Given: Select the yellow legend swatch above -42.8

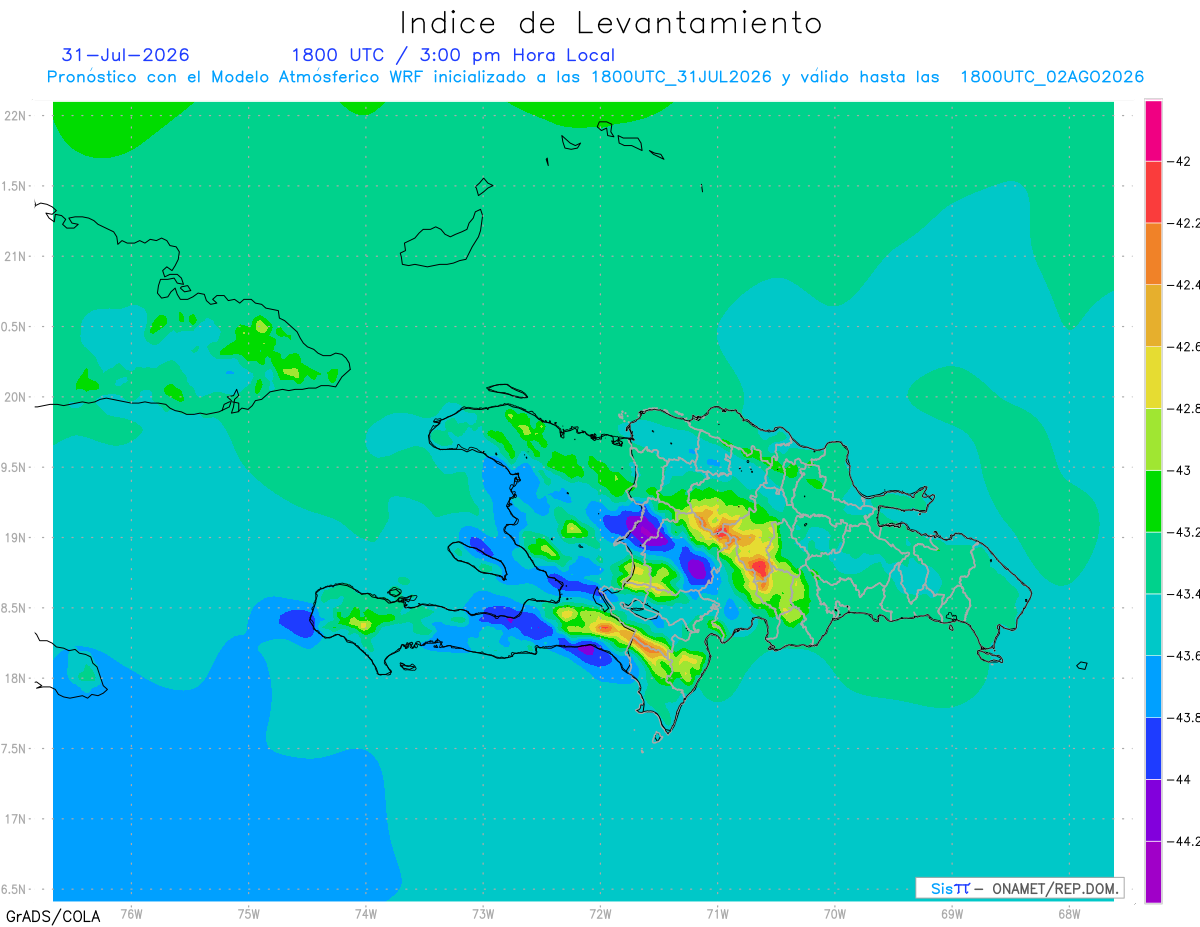Looking at the screenshot, I should (1153, 377).
